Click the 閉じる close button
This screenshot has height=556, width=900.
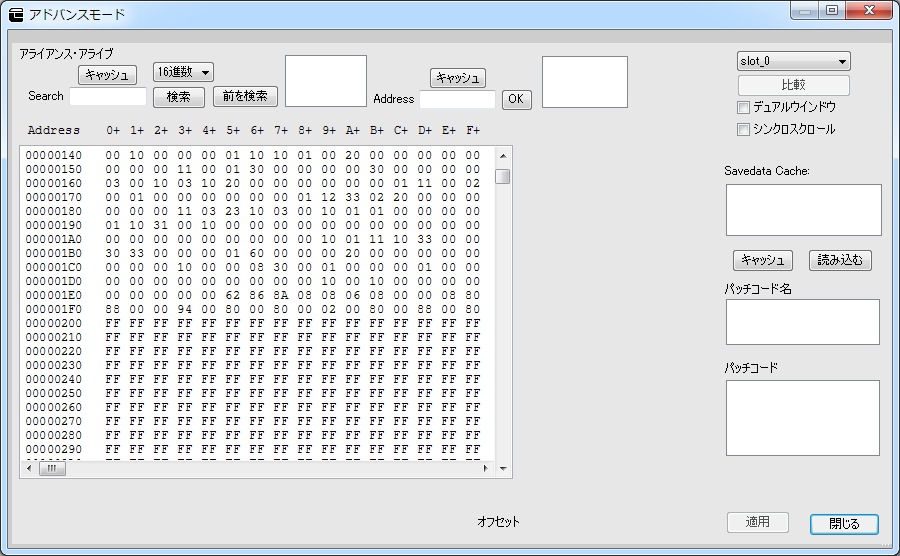[844, 524]
